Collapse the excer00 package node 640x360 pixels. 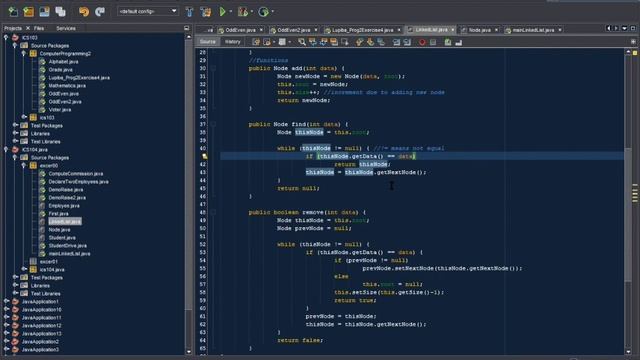[x=24, y=165]
